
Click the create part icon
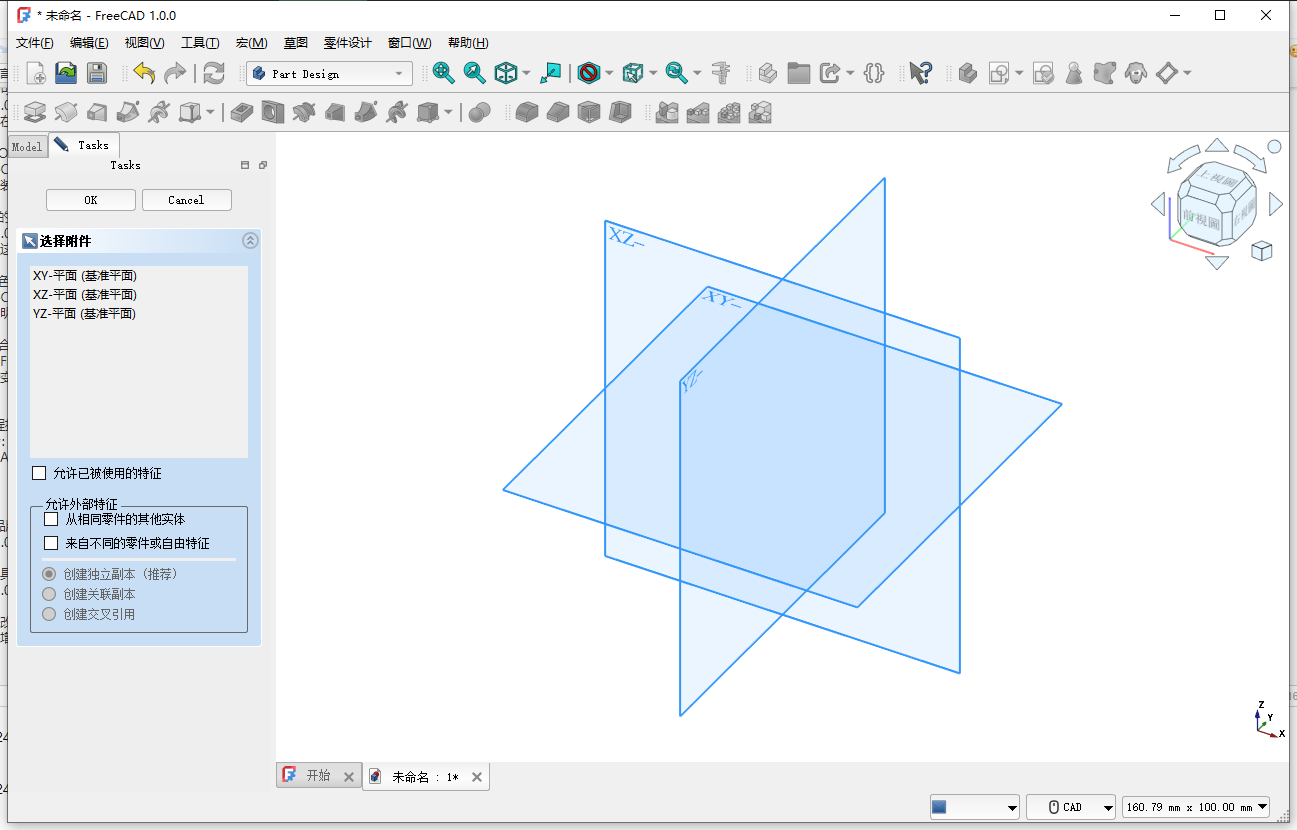pyautogui.click(x=767, y=73)
